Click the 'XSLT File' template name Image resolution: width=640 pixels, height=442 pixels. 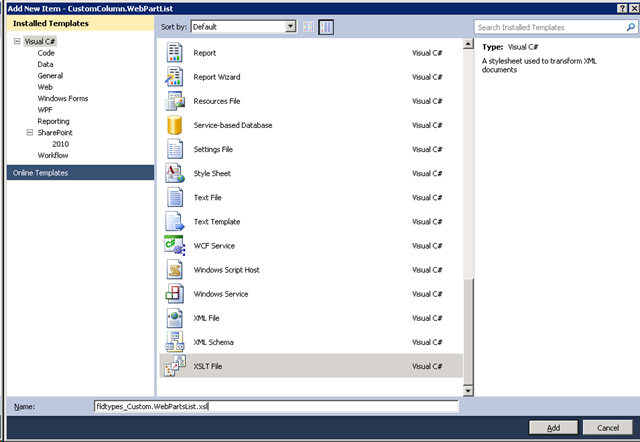(208, 366)
